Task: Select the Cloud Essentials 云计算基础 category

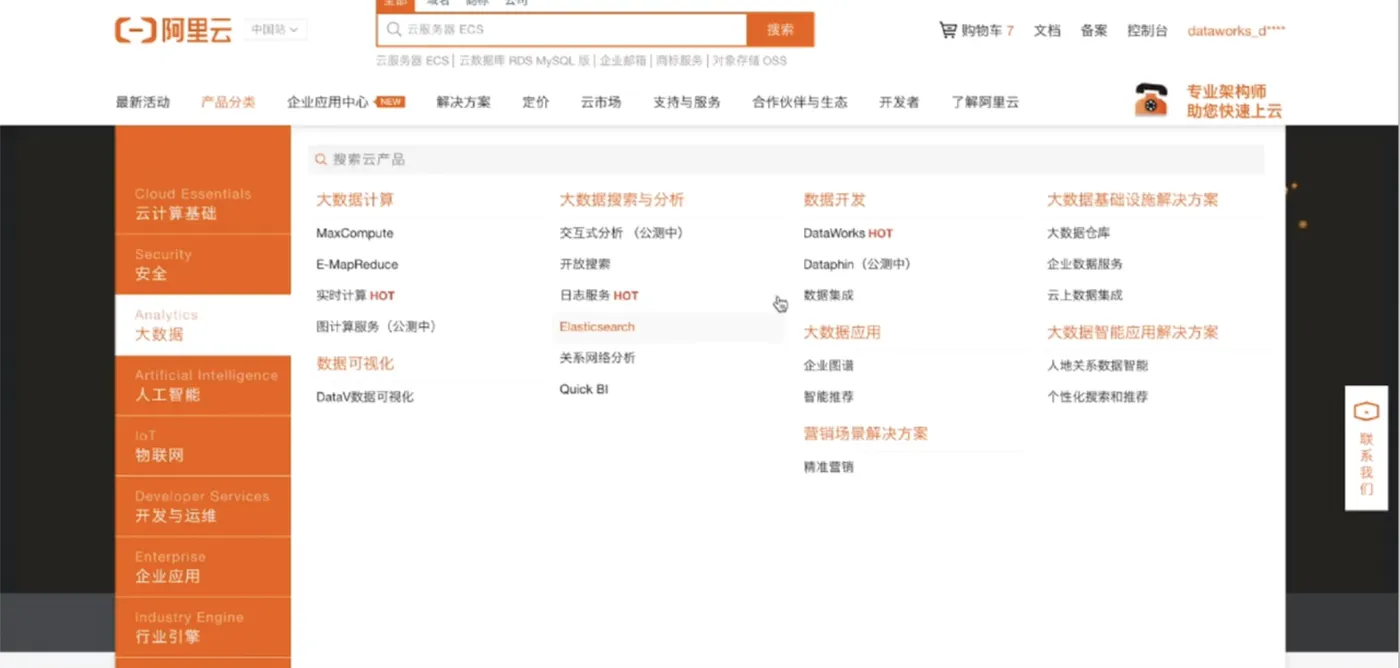Action: 203,204
